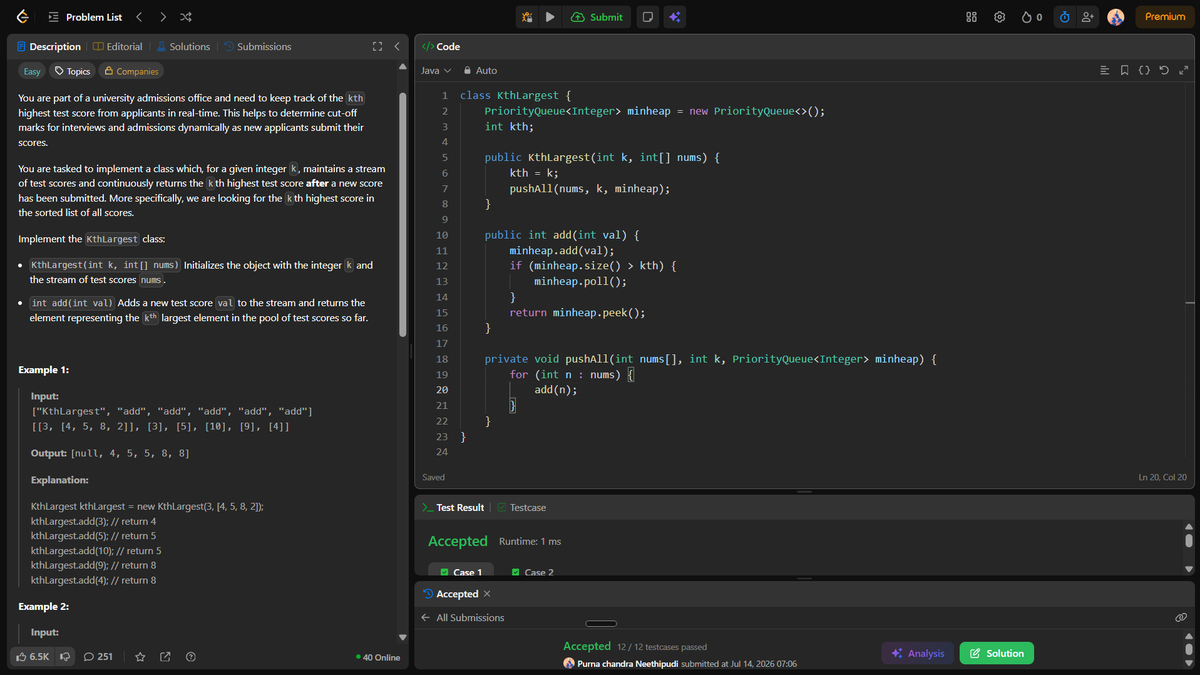The width and height of the screenshot is (1200, 675).
Task: Expand the Topics tag
Action: tap(73, 71)
